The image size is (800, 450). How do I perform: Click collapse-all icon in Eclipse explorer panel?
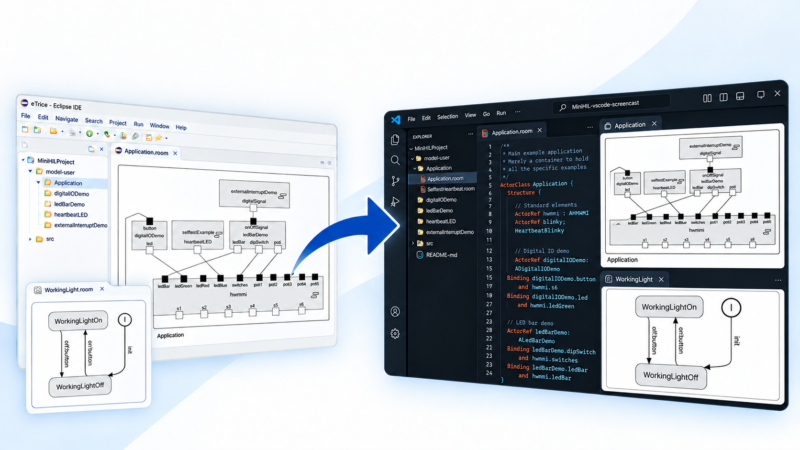coord(91,149)
